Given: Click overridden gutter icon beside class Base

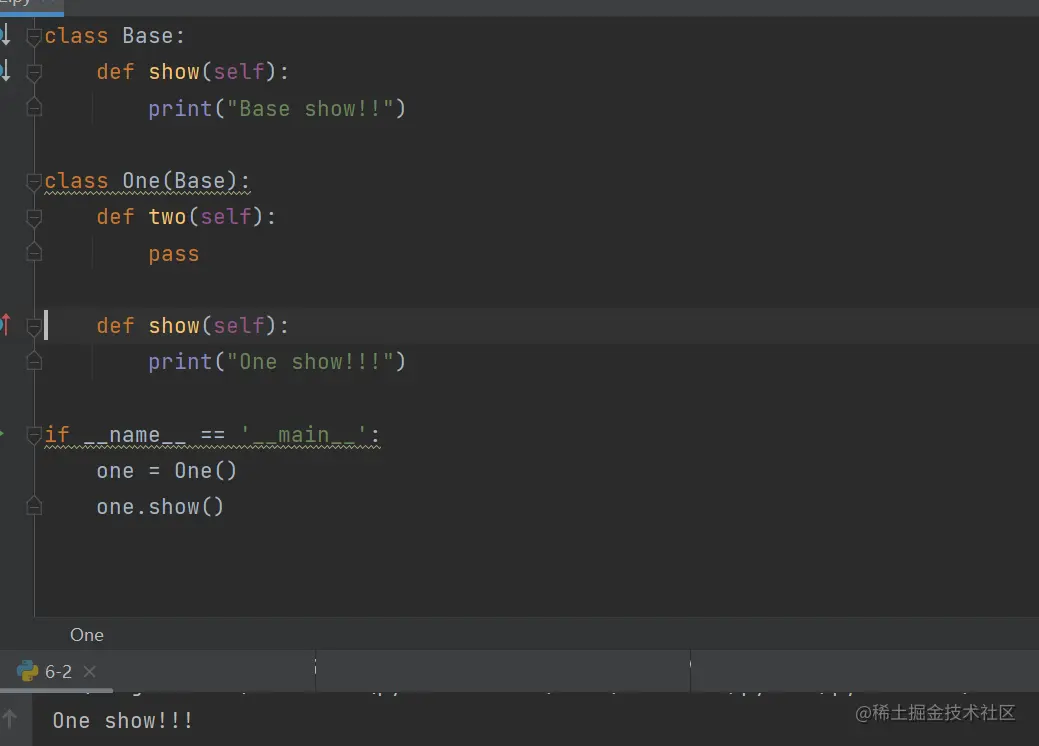Looking at the screenshot, I should (x=5, y=34).
